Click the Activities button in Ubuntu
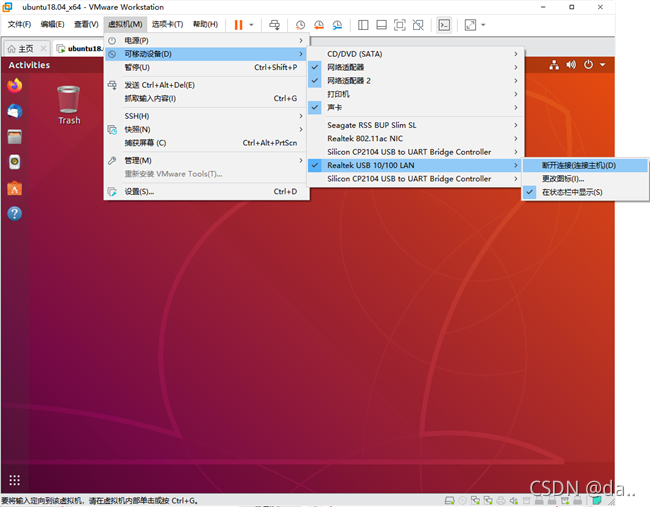The height and width of the screenshot is (507, 650). pos(29,65)
